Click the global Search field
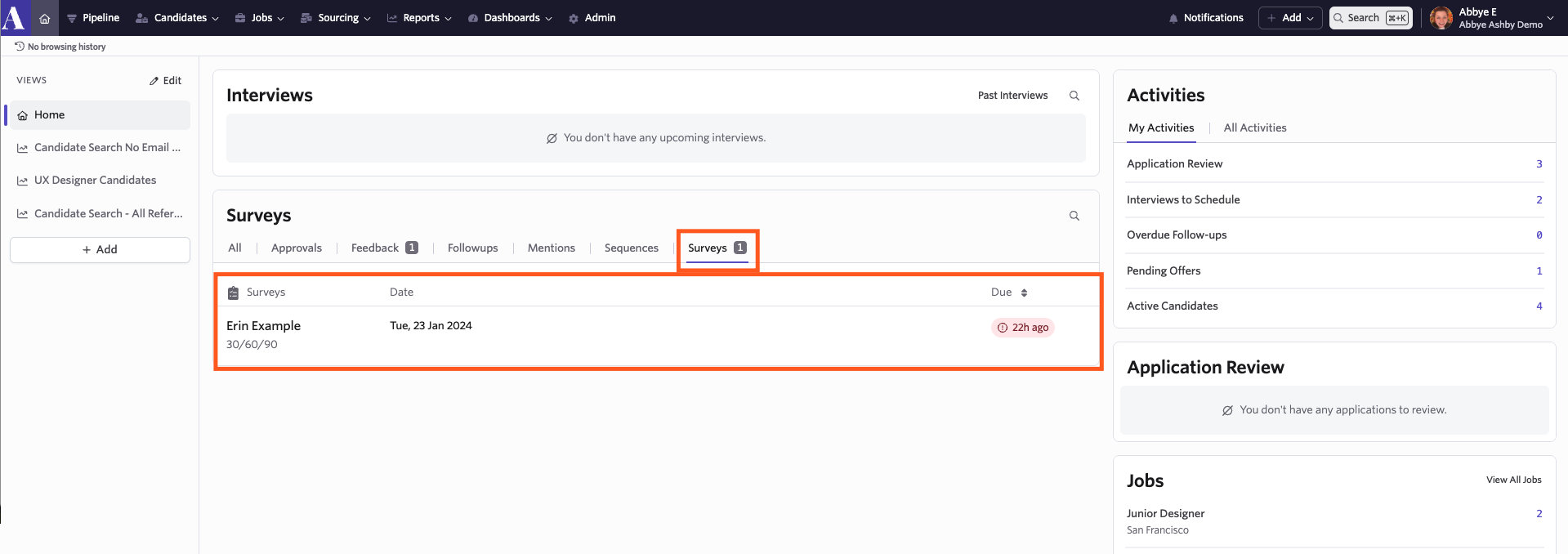This screenshot has height=554, width=1568. point(1371,18)
